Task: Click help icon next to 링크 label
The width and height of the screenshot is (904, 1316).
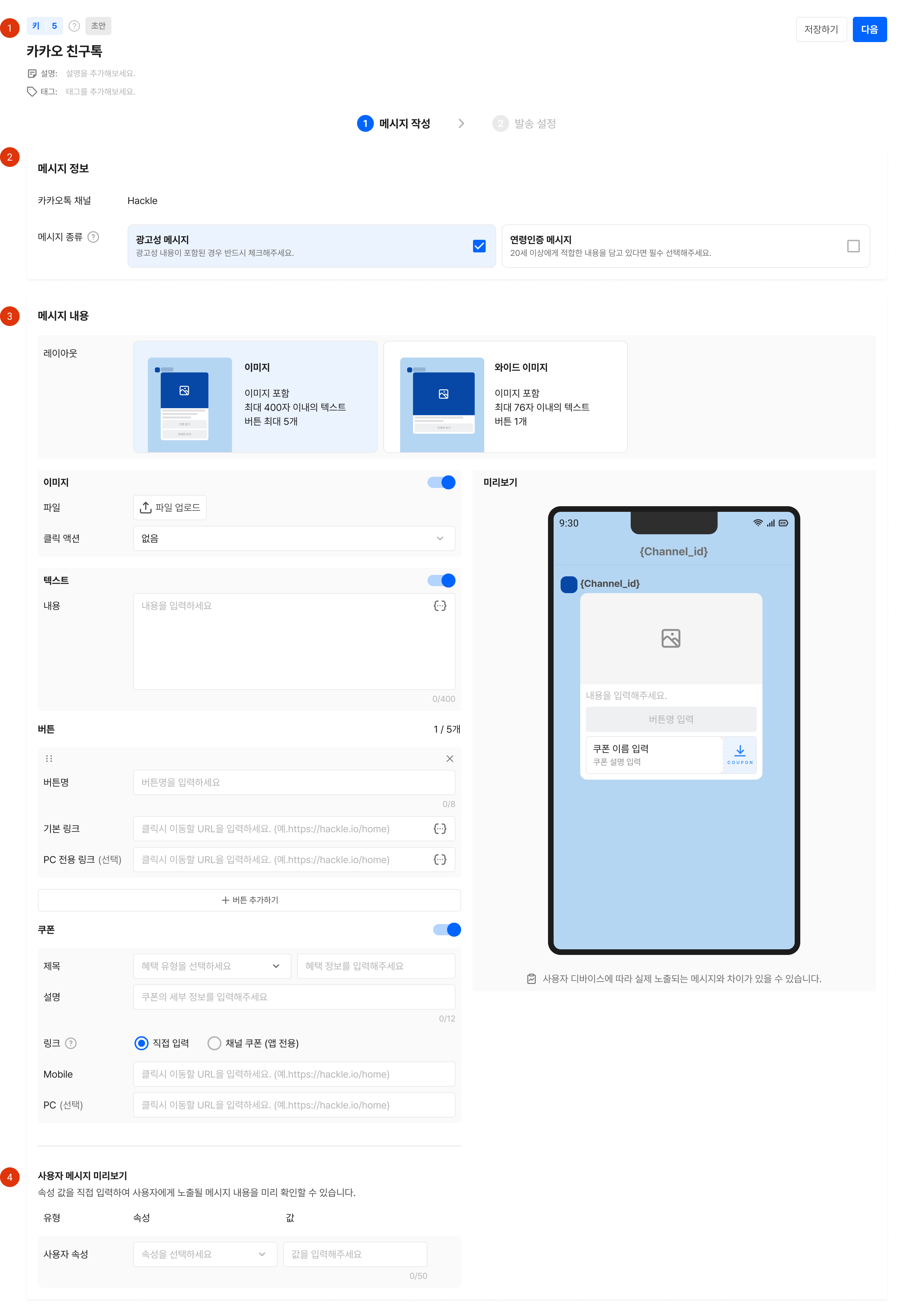Action: coord(71,1043)
